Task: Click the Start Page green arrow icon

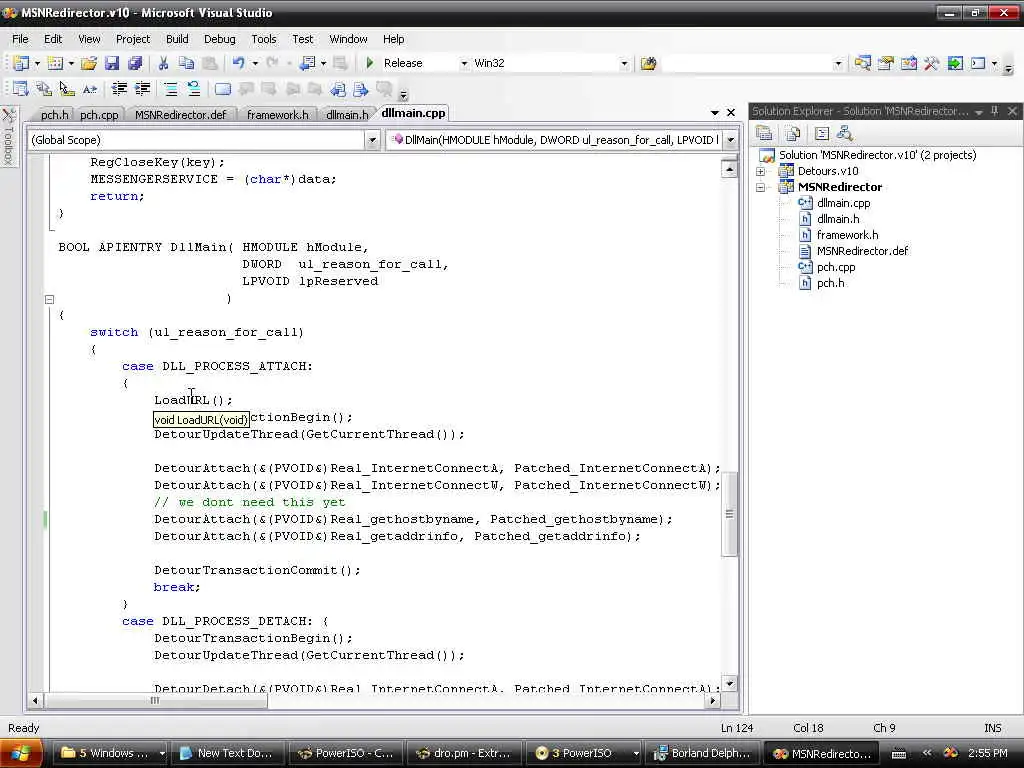Action: coord(955,63)
